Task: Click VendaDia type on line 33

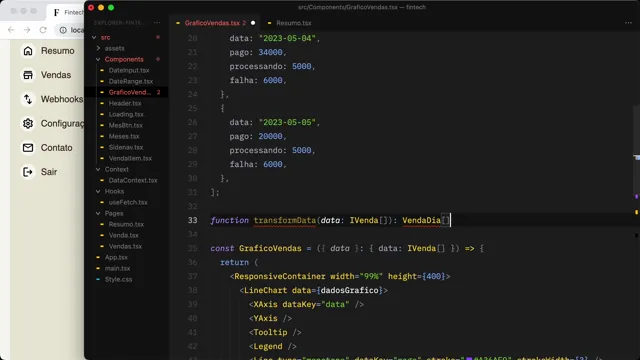Action: tap(421, 220)
